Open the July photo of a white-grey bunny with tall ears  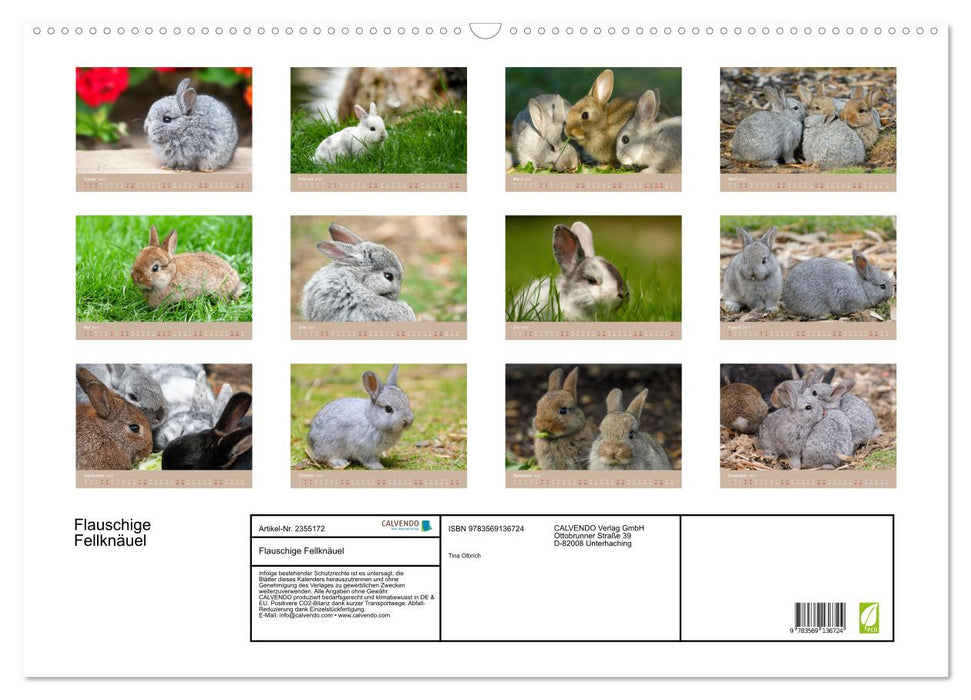pyautogui.click(x=593, y=269)
